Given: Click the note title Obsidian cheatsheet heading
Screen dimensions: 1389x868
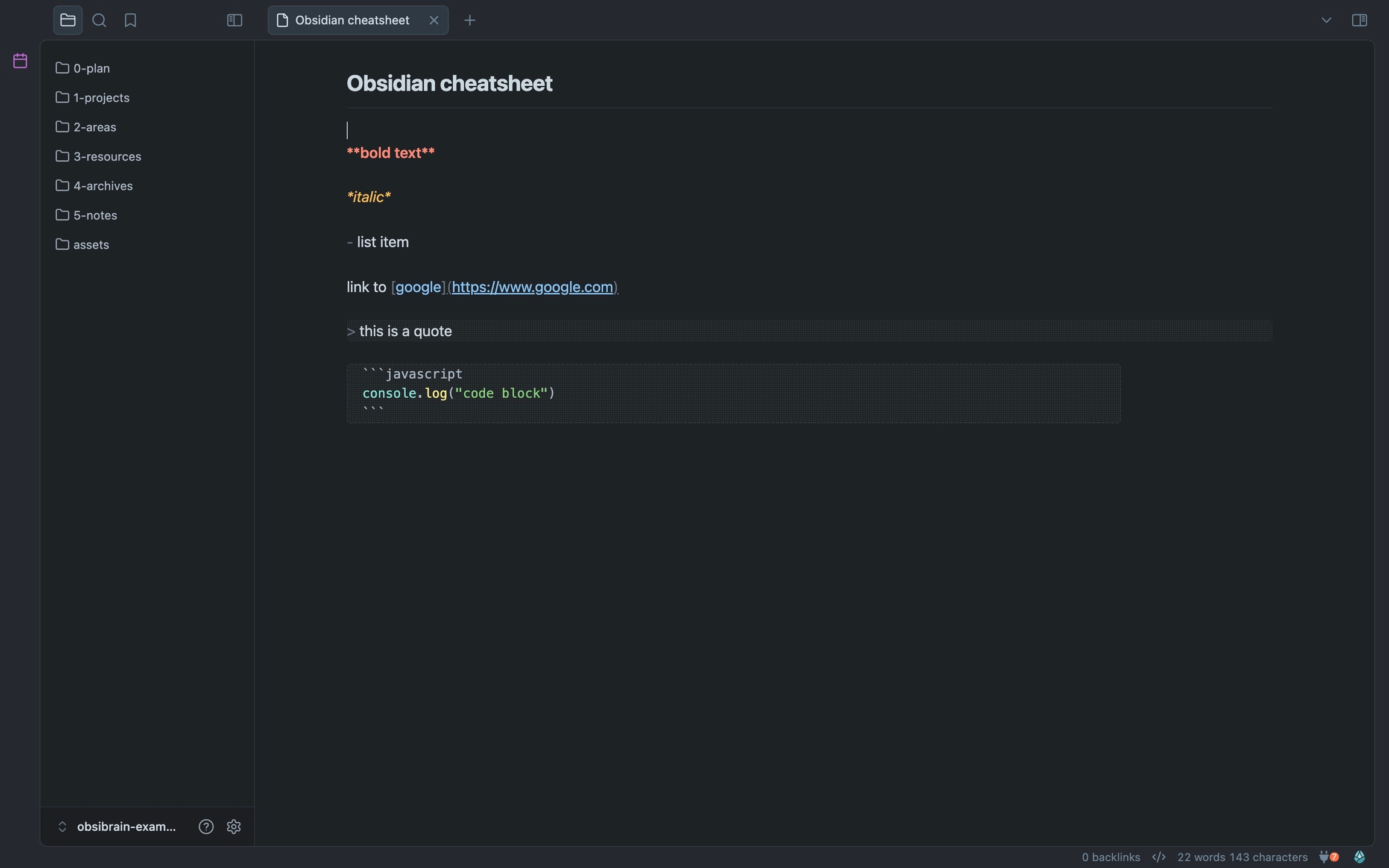Looking at the screenshot, I should (449, 84).
